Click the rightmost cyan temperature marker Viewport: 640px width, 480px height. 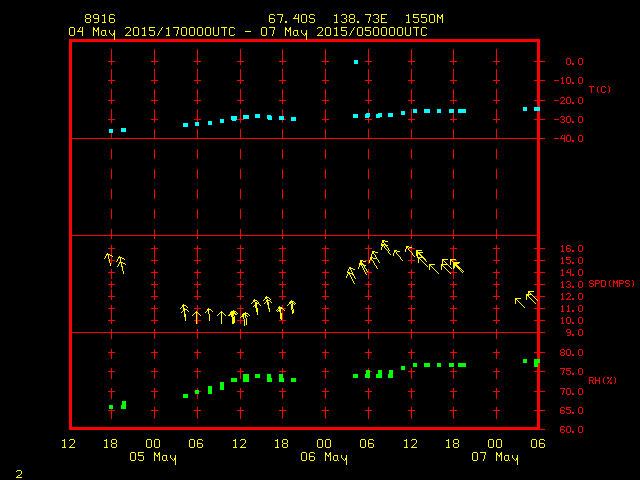click(x=537, y=108)
